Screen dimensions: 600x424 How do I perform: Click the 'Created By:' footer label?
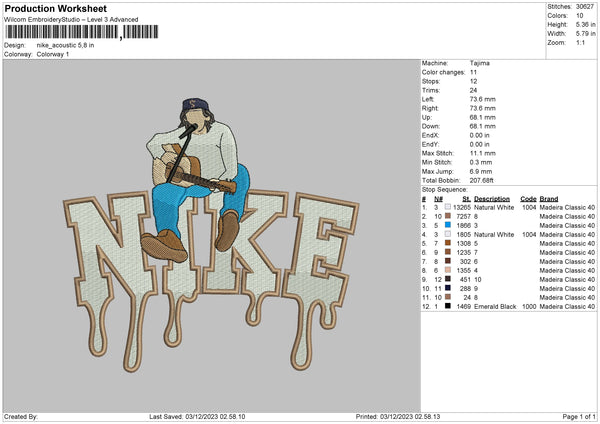click(21, 417)
